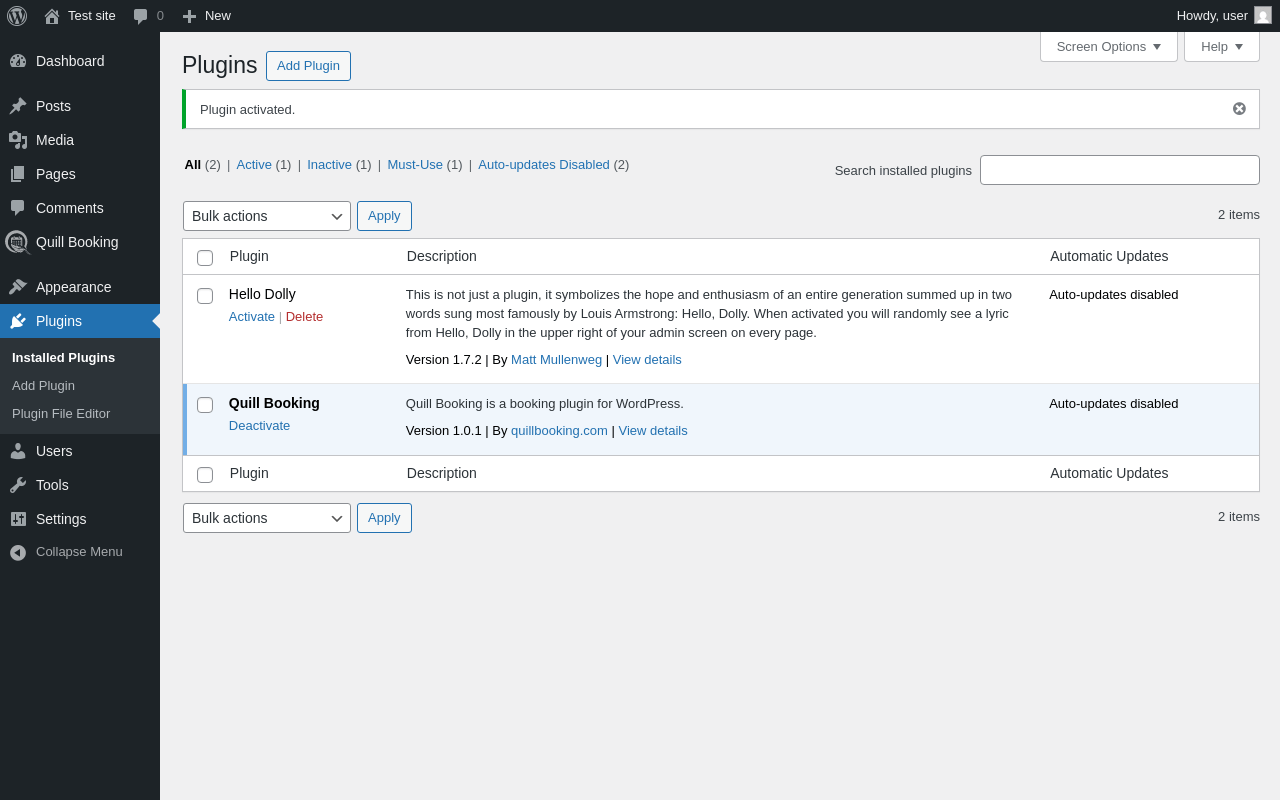Click the Settings sliders icon

coord(18,519)
